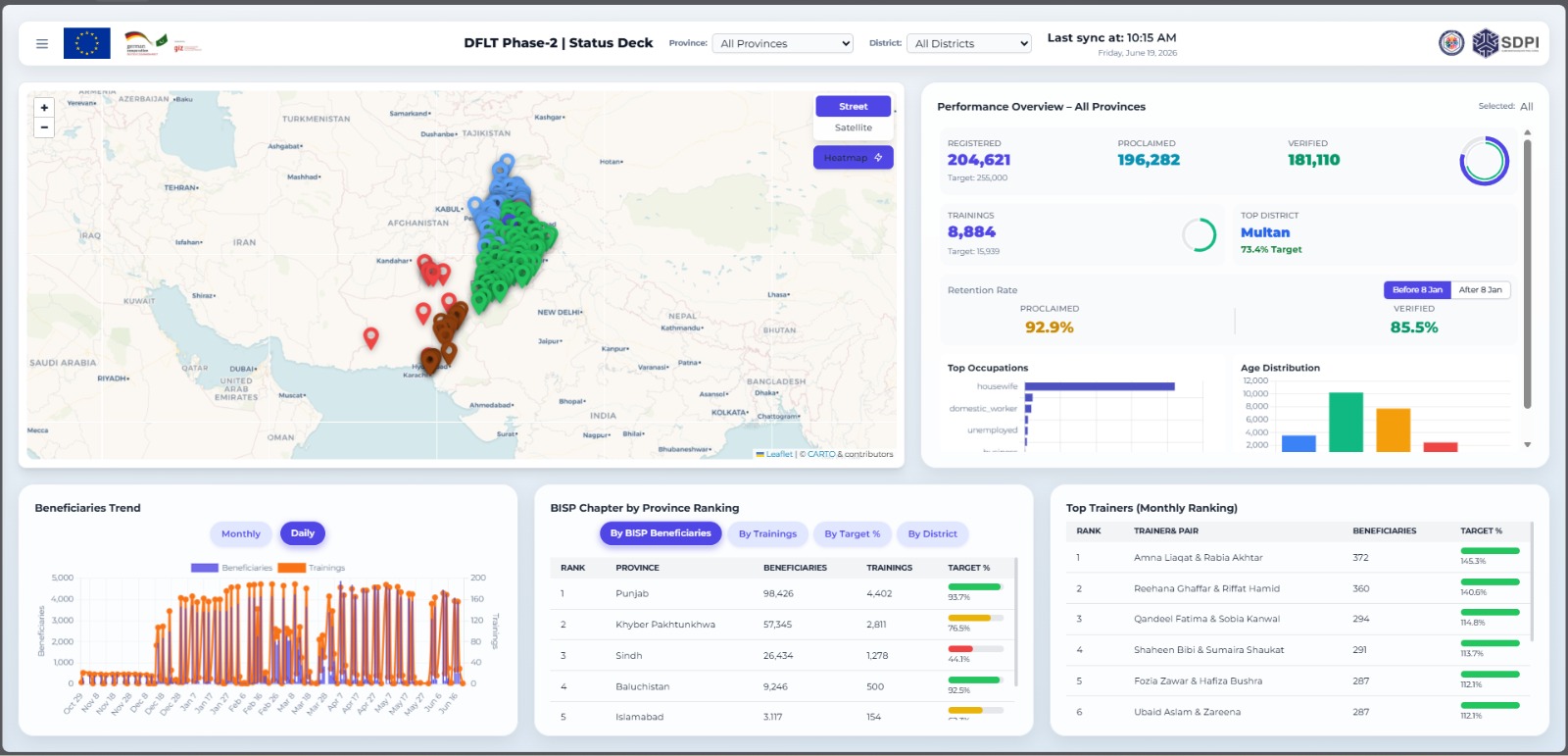Viewport: 1568px width, 756px height.
Task: Select By Target % tab
Action: (852, 534)
